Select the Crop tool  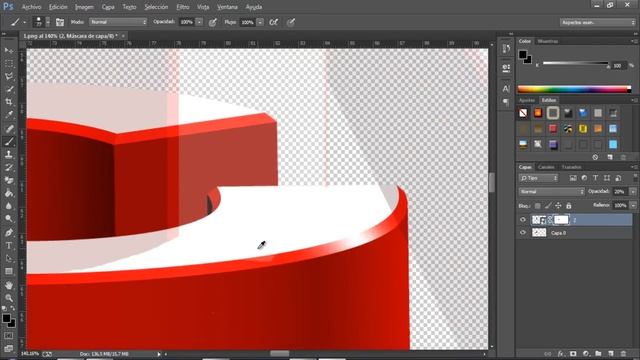[x=9, y=102]
